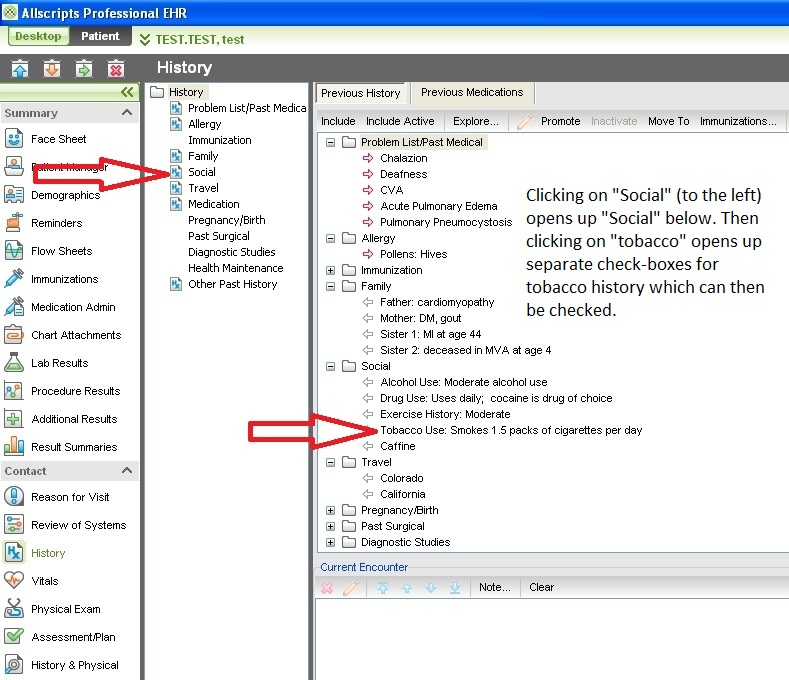
Task: Click the Clear button
Action: coord(541,587)
